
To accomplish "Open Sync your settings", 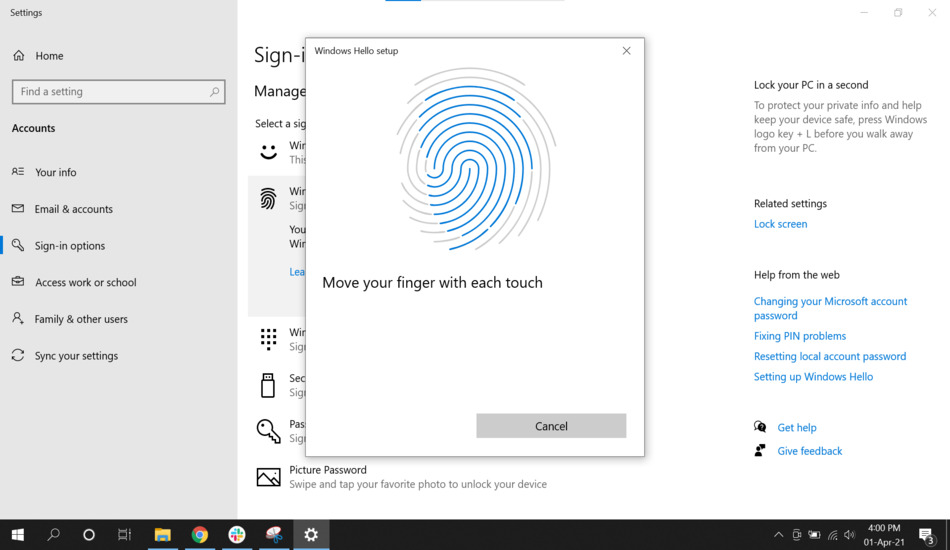I will pos(76,356).
